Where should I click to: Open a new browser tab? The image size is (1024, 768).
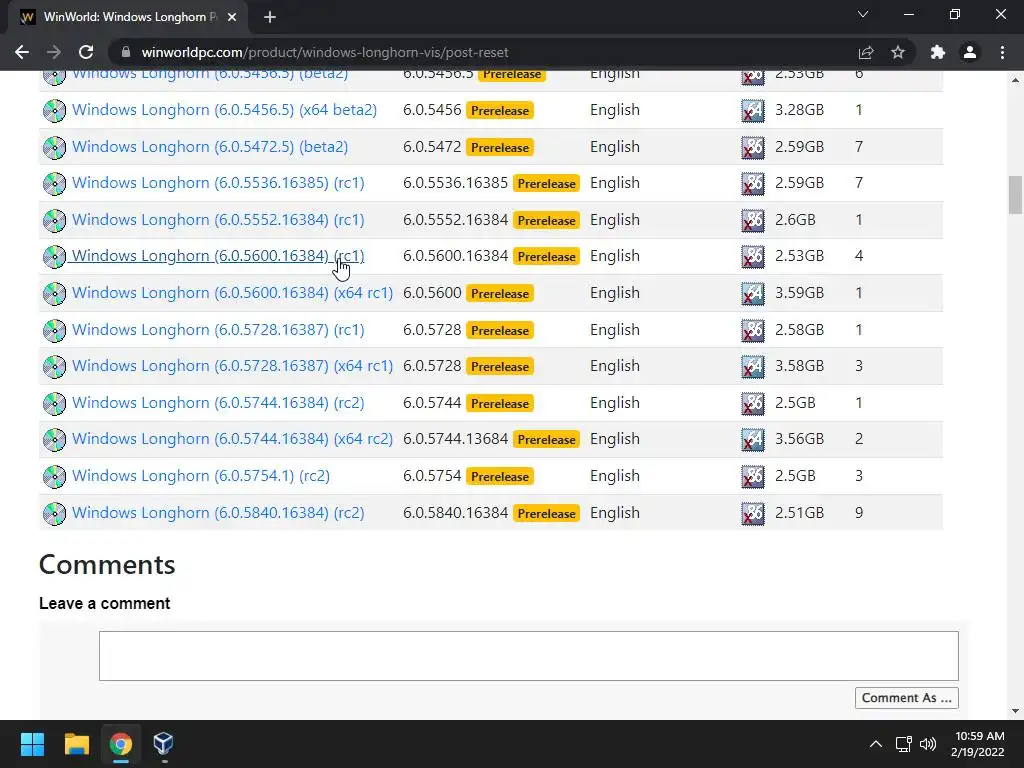(270, 18)
